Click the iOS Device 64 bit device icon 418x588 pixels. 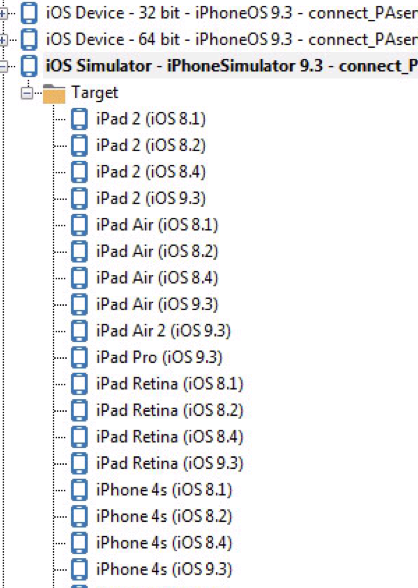pos(29,39)
